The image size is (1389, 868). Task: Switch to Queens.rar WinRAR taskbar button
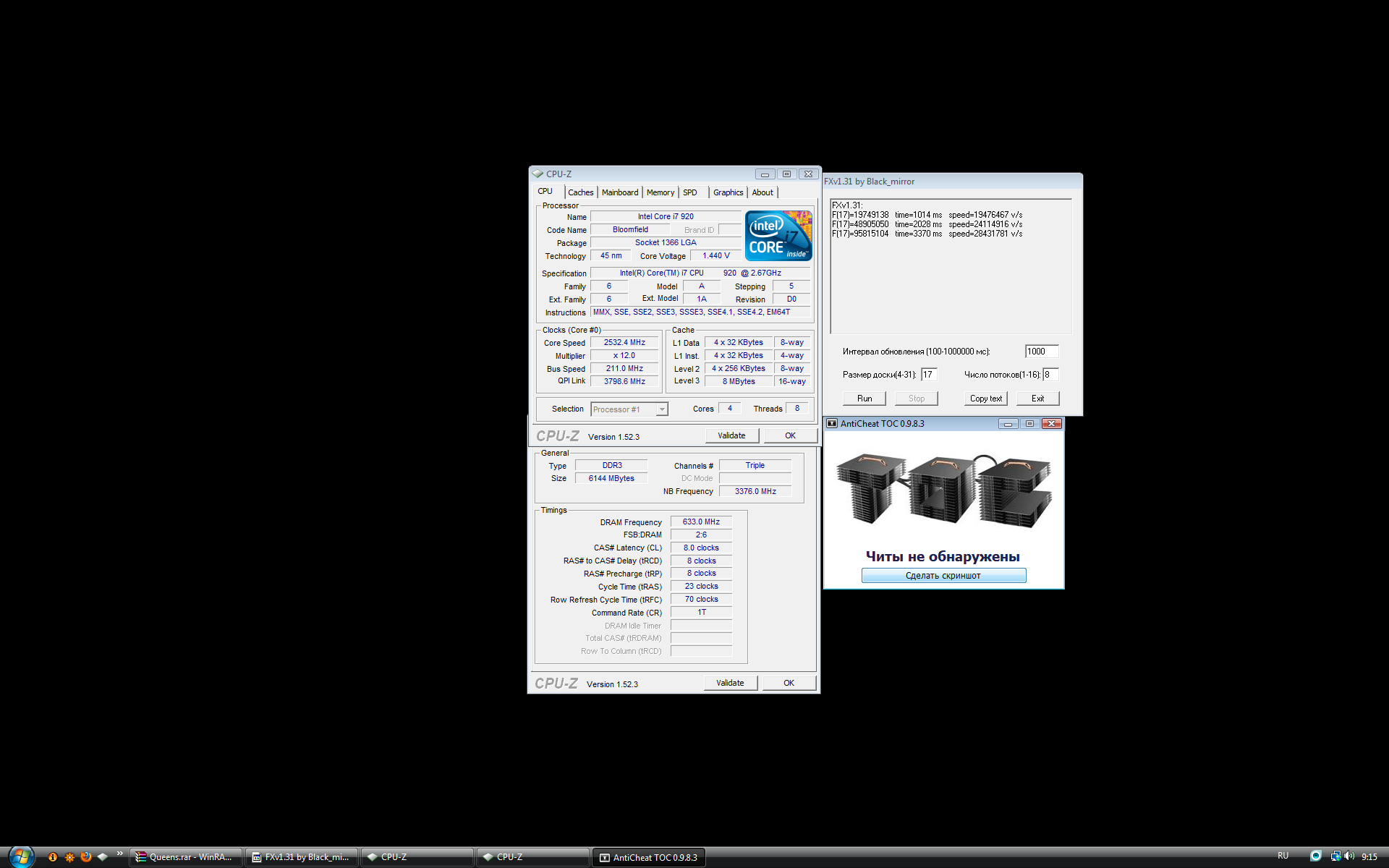(x=185, y=857)
